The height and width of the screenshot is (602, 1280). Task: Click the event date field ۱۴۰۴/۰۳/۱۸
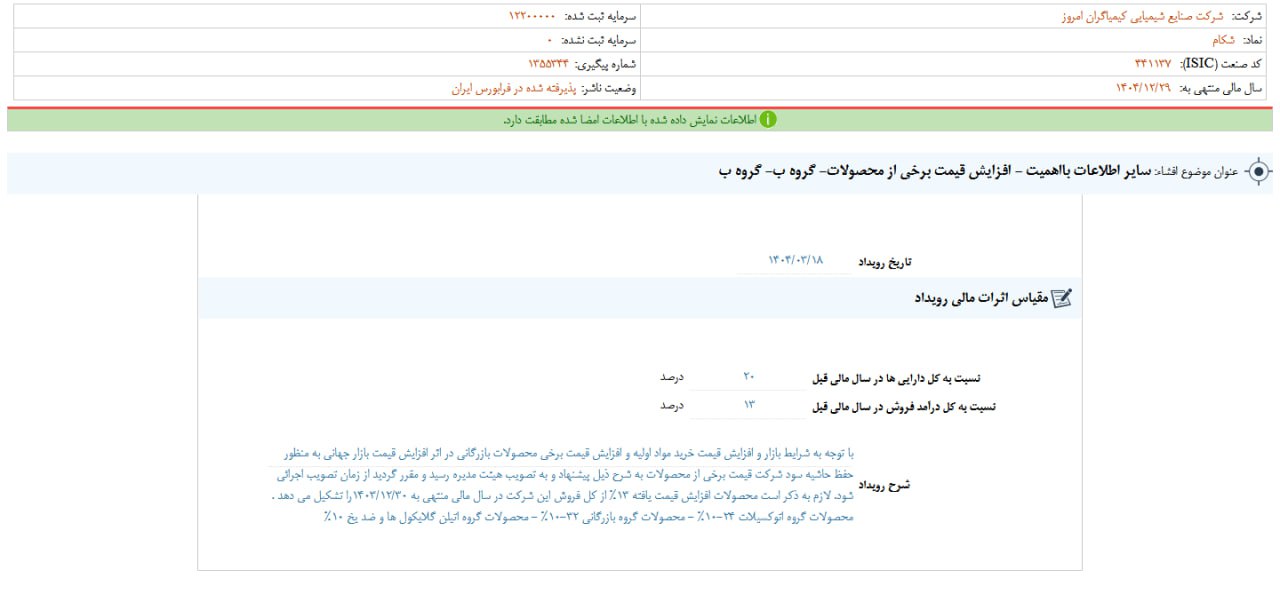[795, 261]
